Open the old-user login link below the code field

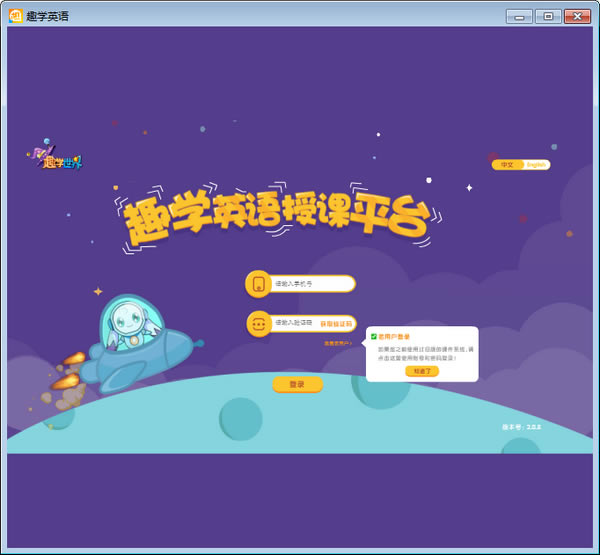[338, 343]
